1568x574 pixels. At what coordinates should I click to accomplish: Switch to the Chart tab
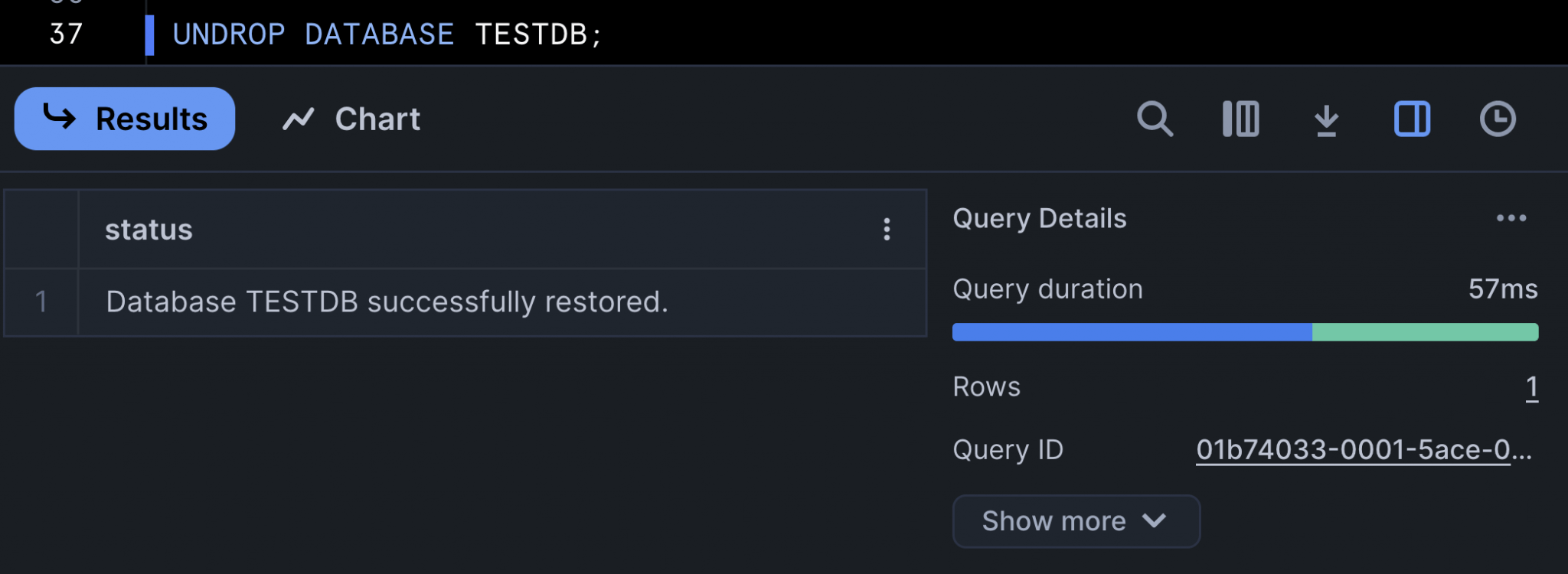coord(351,119)
